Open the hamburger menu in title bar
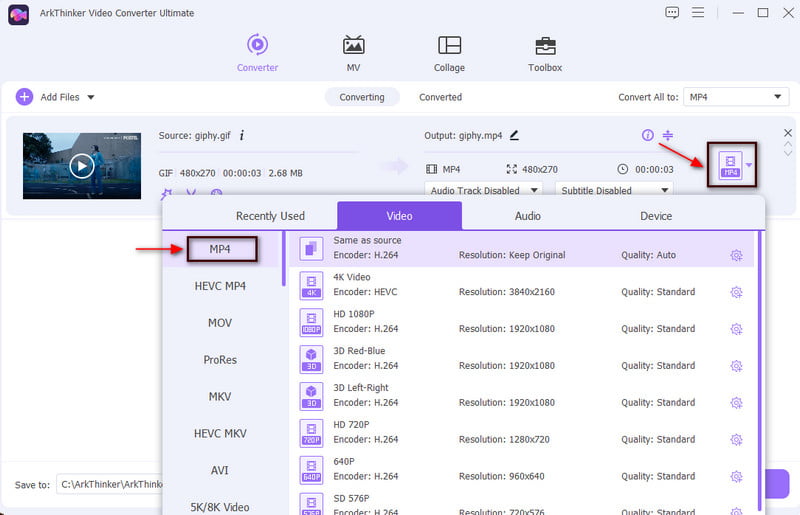This screenshot has width=800, height=515. 697,12
